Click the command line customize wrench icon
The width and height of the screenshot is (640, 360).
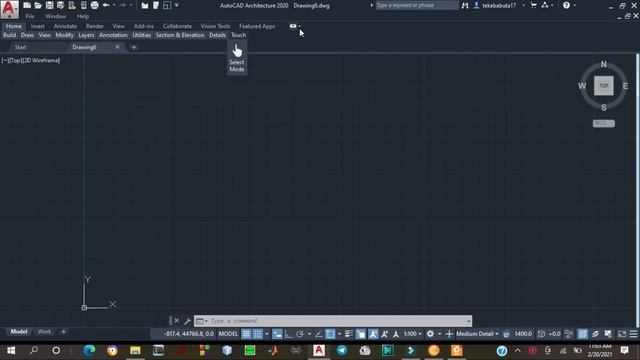click(x=187, y=321)
